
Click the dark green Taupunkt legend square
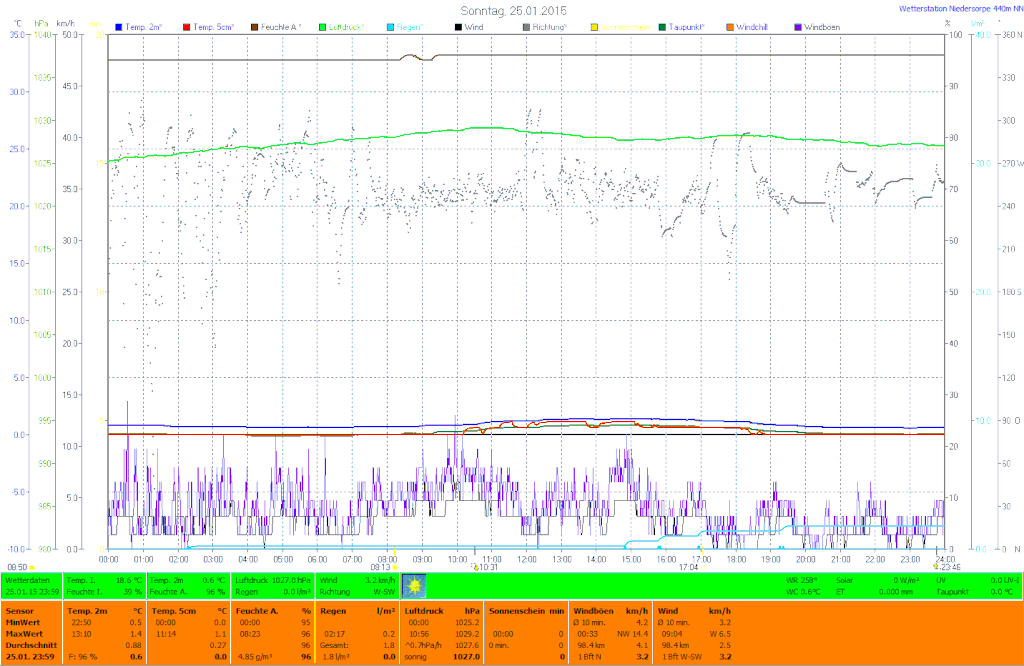[x=661, y=26]
